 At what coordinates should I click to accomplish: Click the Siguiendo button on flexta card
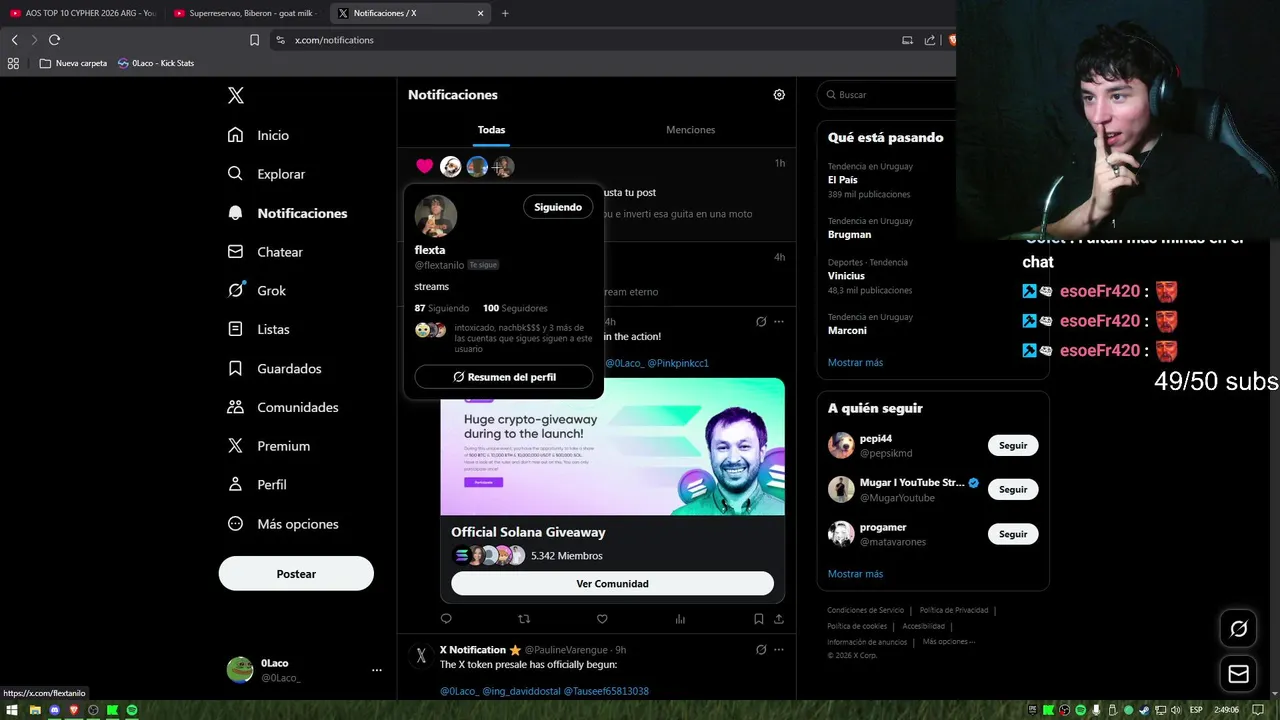(558, 207)
